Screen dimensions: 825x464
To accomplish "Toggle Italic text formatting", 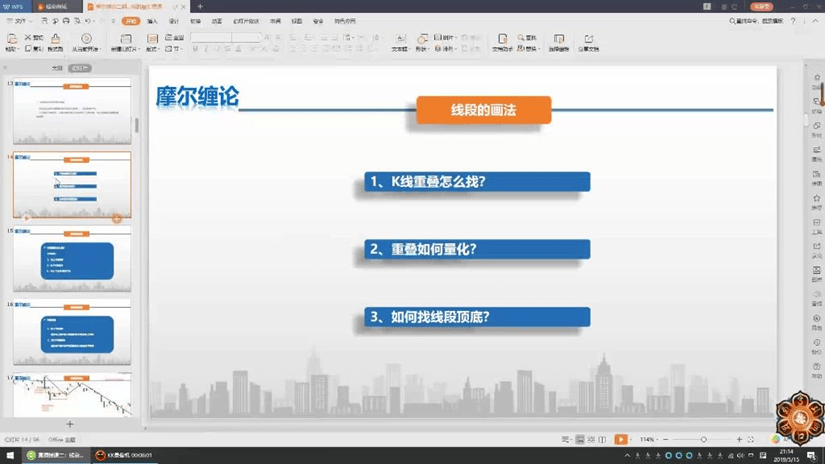I will click(x=206, y=49).
